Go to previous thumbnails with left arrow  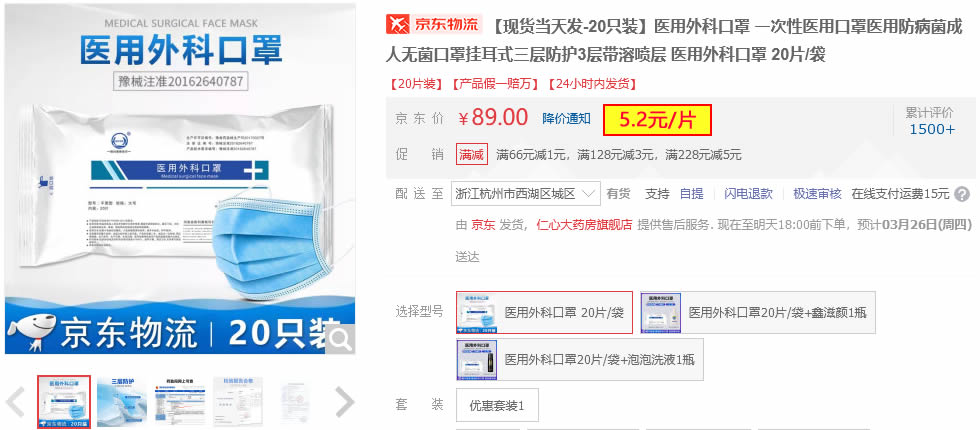tap(15, 402)
